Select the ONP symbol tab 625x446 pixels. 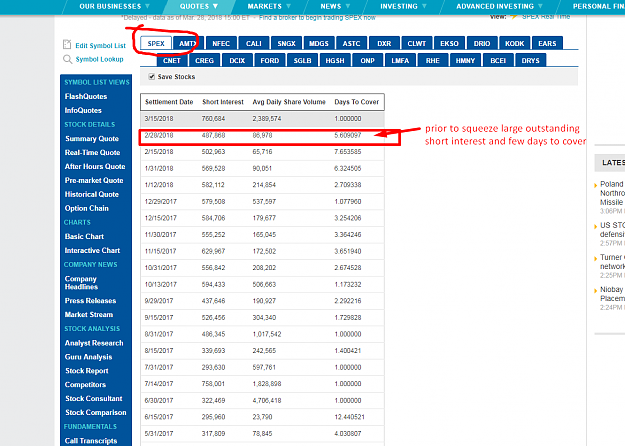click(368, 61)
